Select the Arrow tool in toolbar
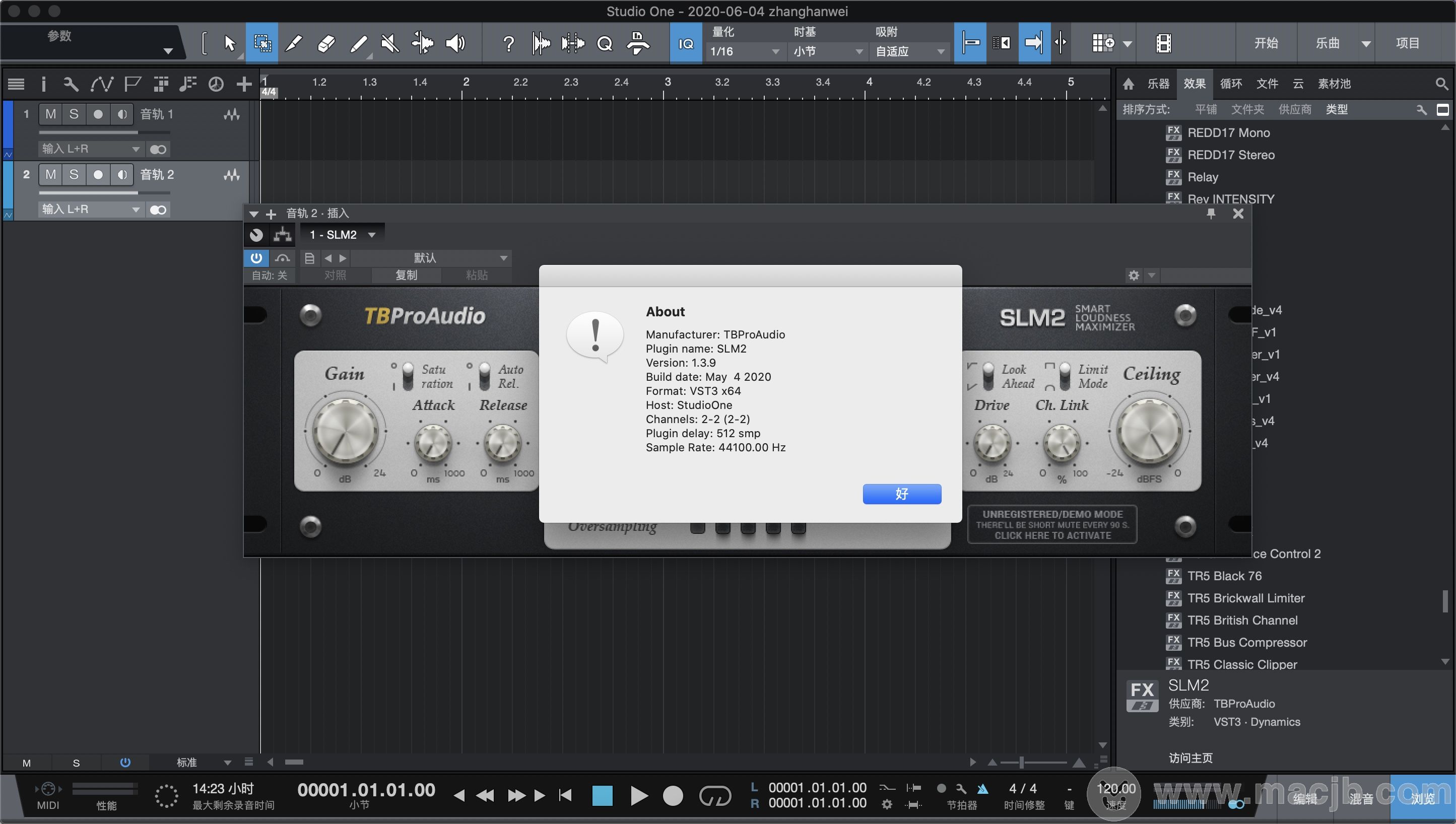This screenshot has height=824, width=1456. [x=229, y=43]
